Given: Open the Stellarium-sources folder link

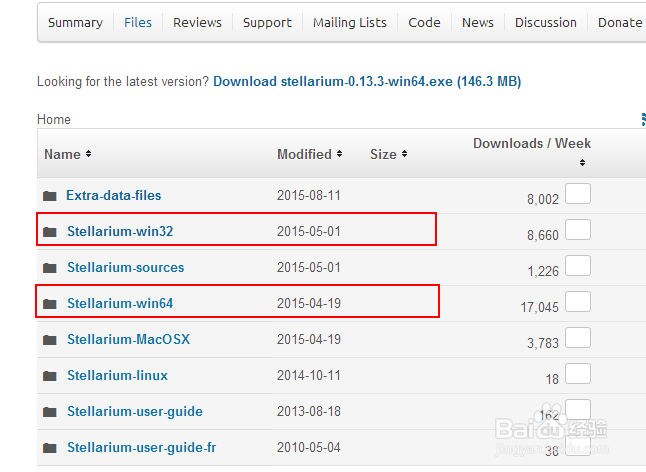Looking at the screenshot, I should tap(126, 267).
